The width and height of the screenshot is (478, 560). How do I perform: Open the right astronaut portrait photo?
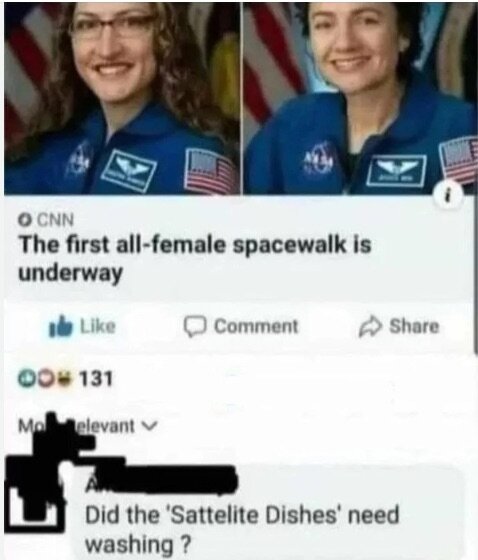360,98
